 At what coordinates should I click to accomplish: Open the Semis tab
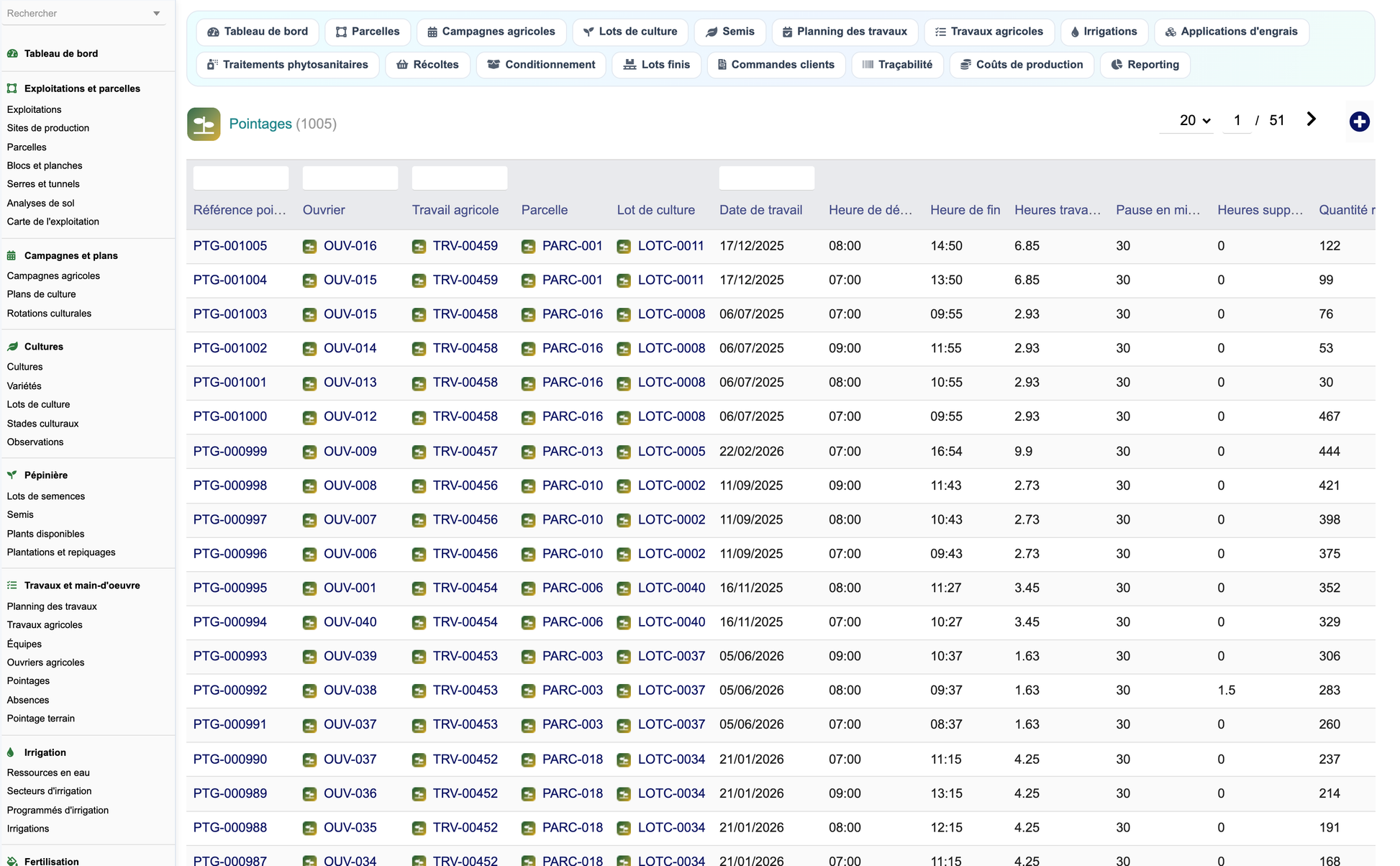click(x=730, y=32)
